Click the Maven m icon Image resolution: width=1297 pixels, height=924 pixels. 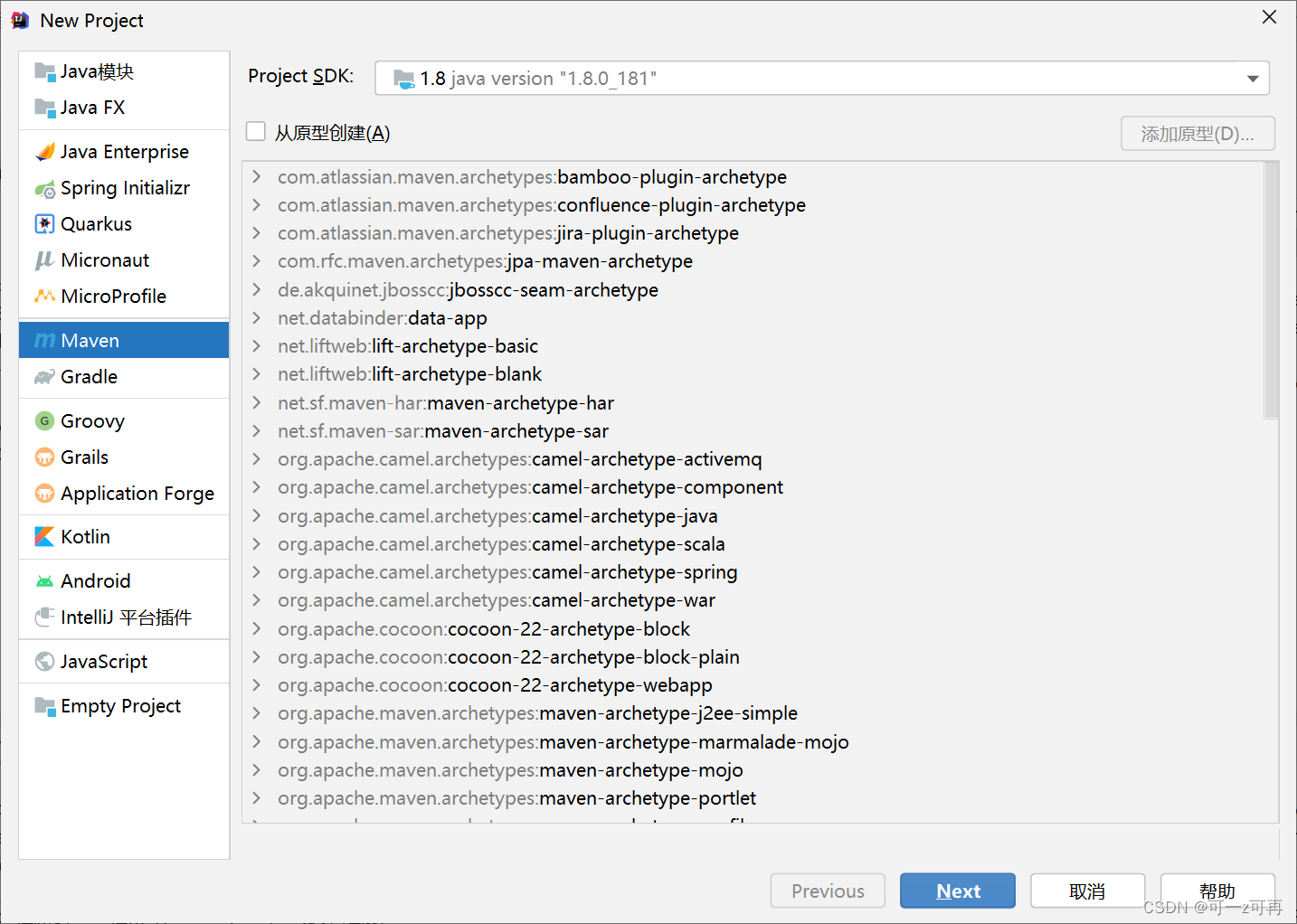click(44, 341)
